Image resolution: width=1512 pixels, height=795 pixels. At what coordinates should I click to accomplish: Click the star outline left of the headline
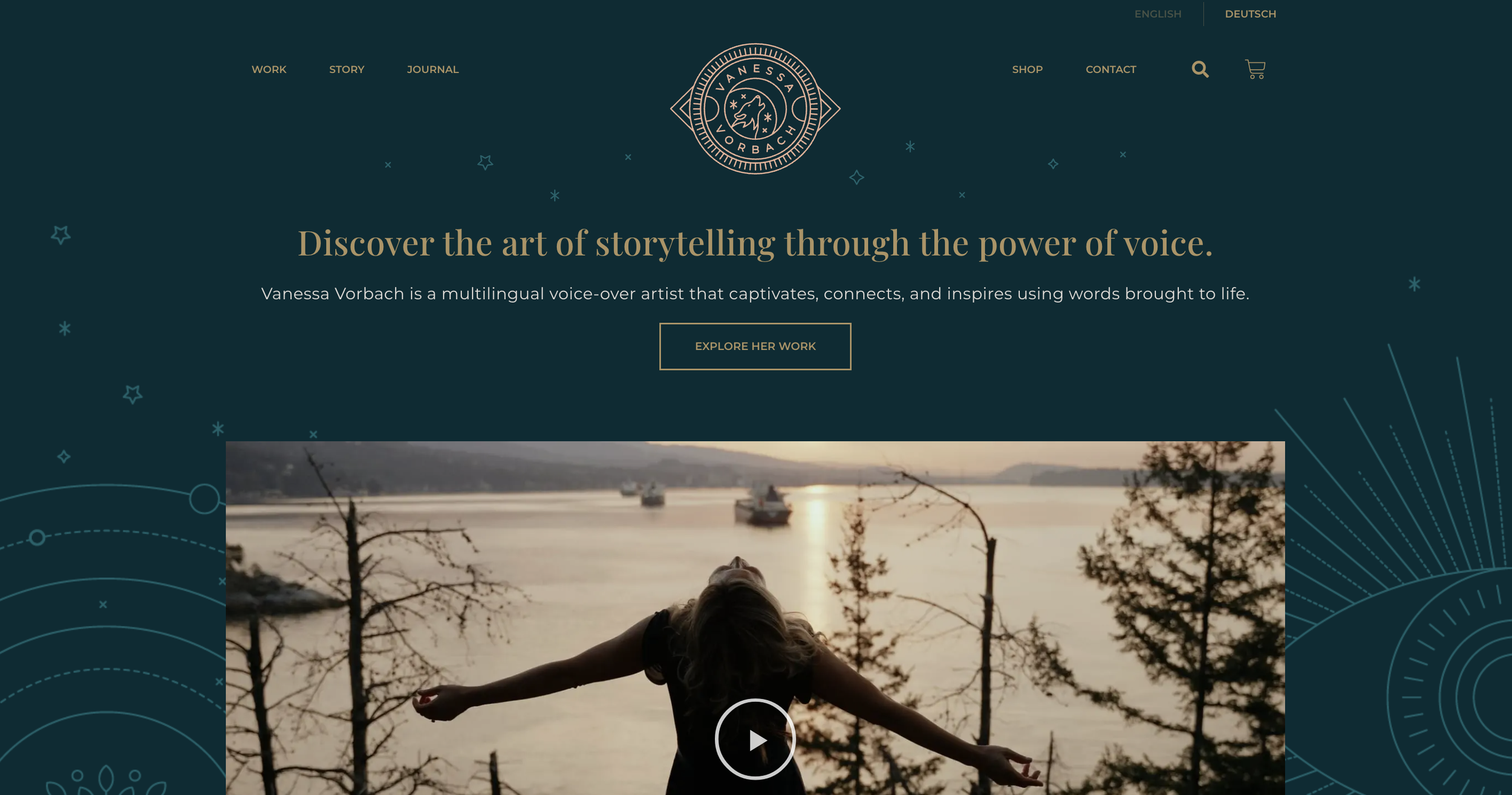(x=60, y=235)
